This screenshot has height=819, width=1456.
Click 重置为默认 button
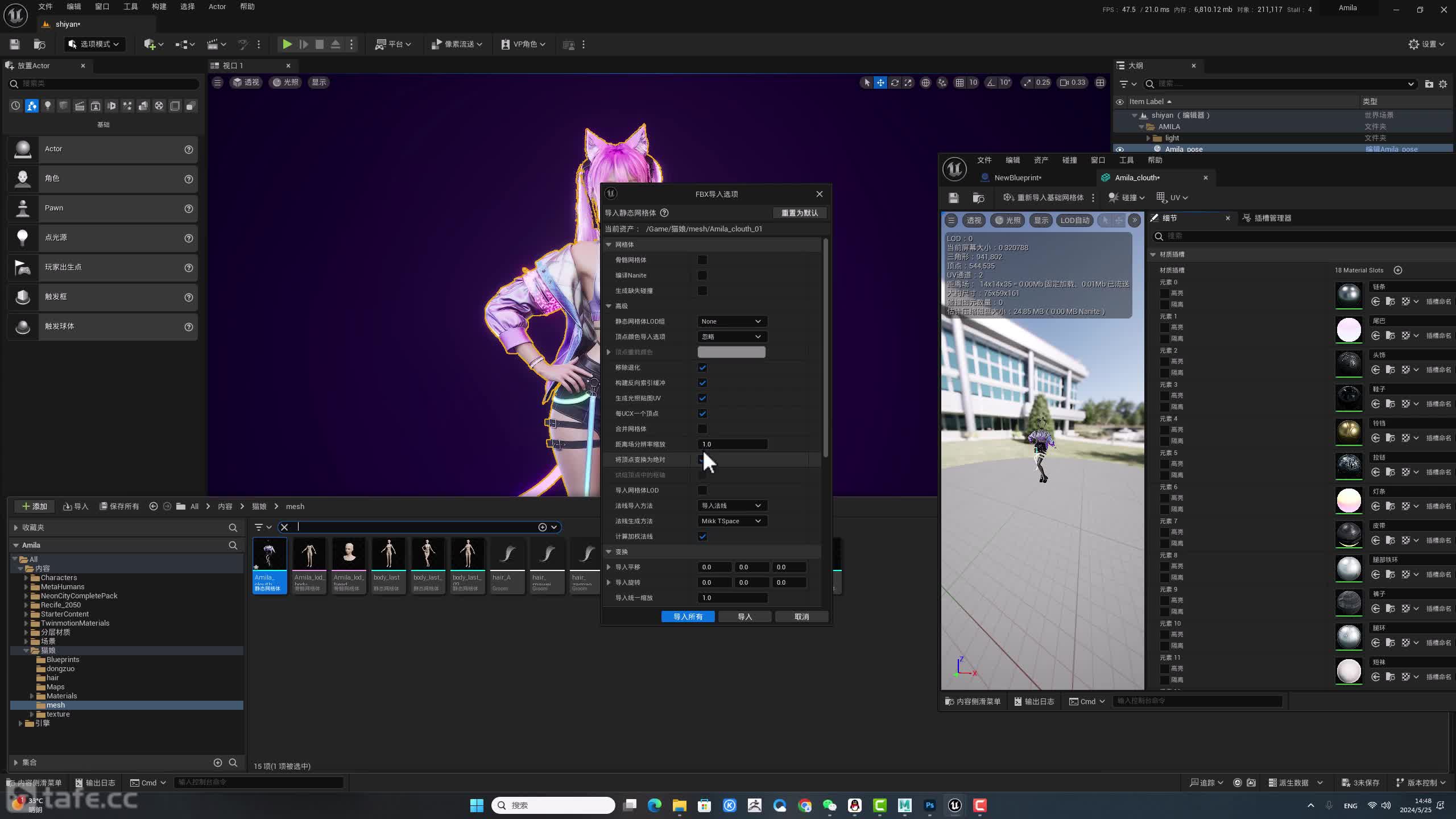pyautogui.click(x=800, y=213)
